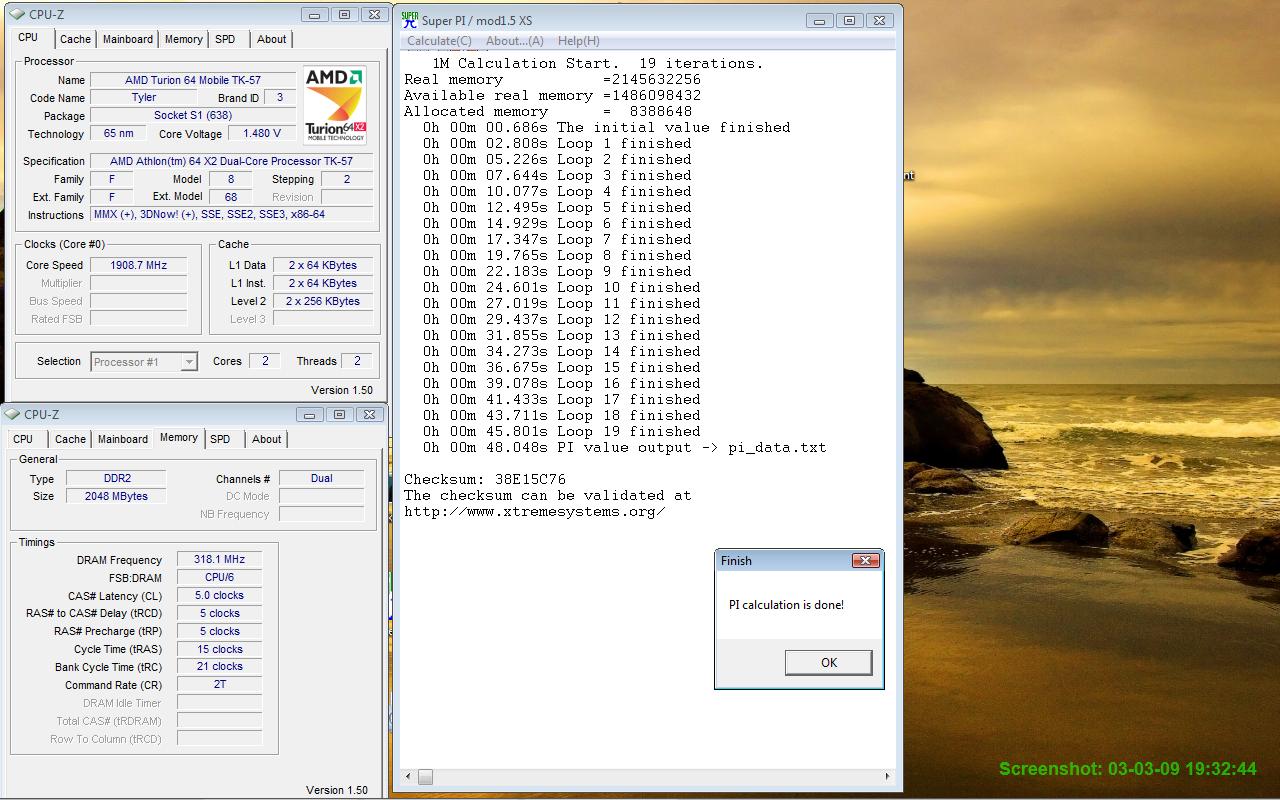Click the CAS# Latency value "5.0 clocks"
Screen dimensions: 1280x800
(x=220, y=596)
